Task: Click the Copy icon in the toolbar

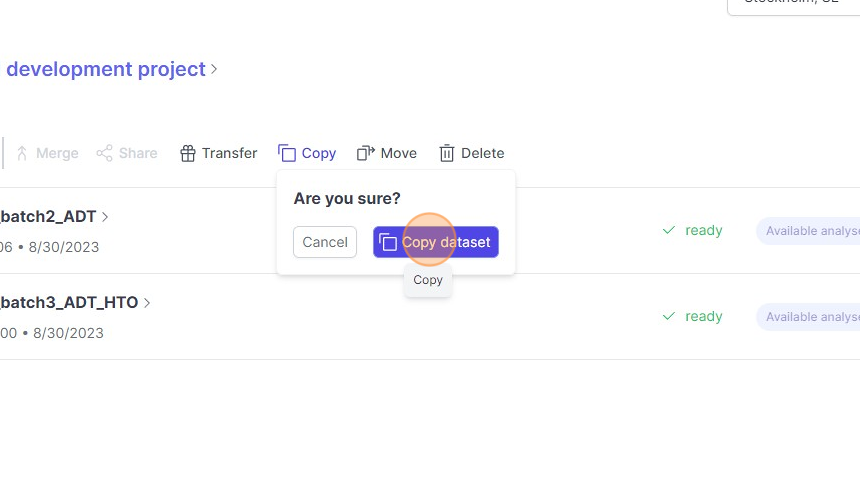Action: tap(287, 153)
